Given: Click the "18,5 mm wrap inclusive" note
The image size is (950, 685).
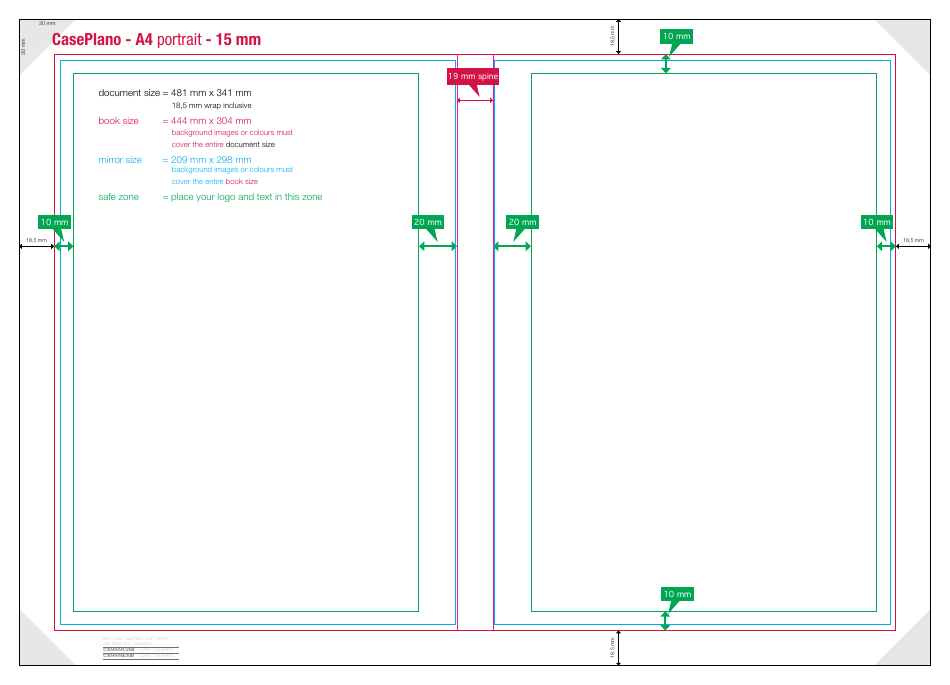Looking at the screenshot, I should (x=211, y=105).
